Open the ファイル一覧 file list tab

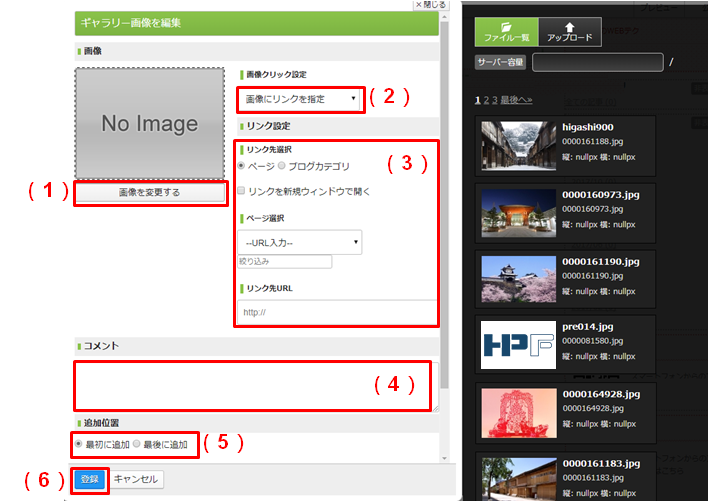(x=505, y=33)
